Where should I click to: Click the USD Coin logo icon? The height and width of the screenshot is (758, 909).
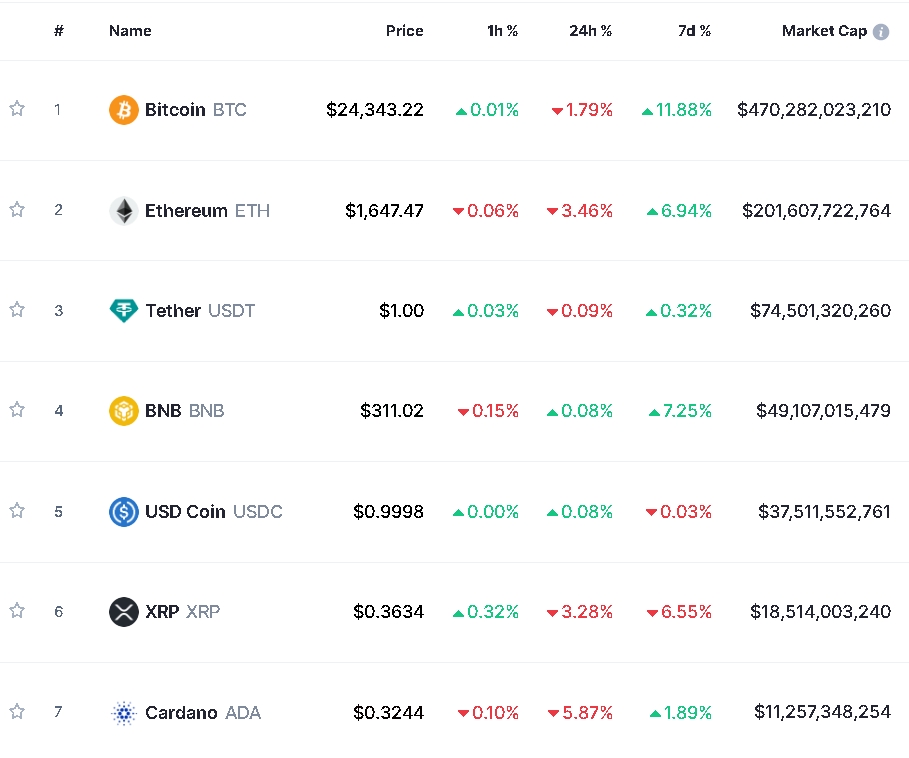[124, 512]
